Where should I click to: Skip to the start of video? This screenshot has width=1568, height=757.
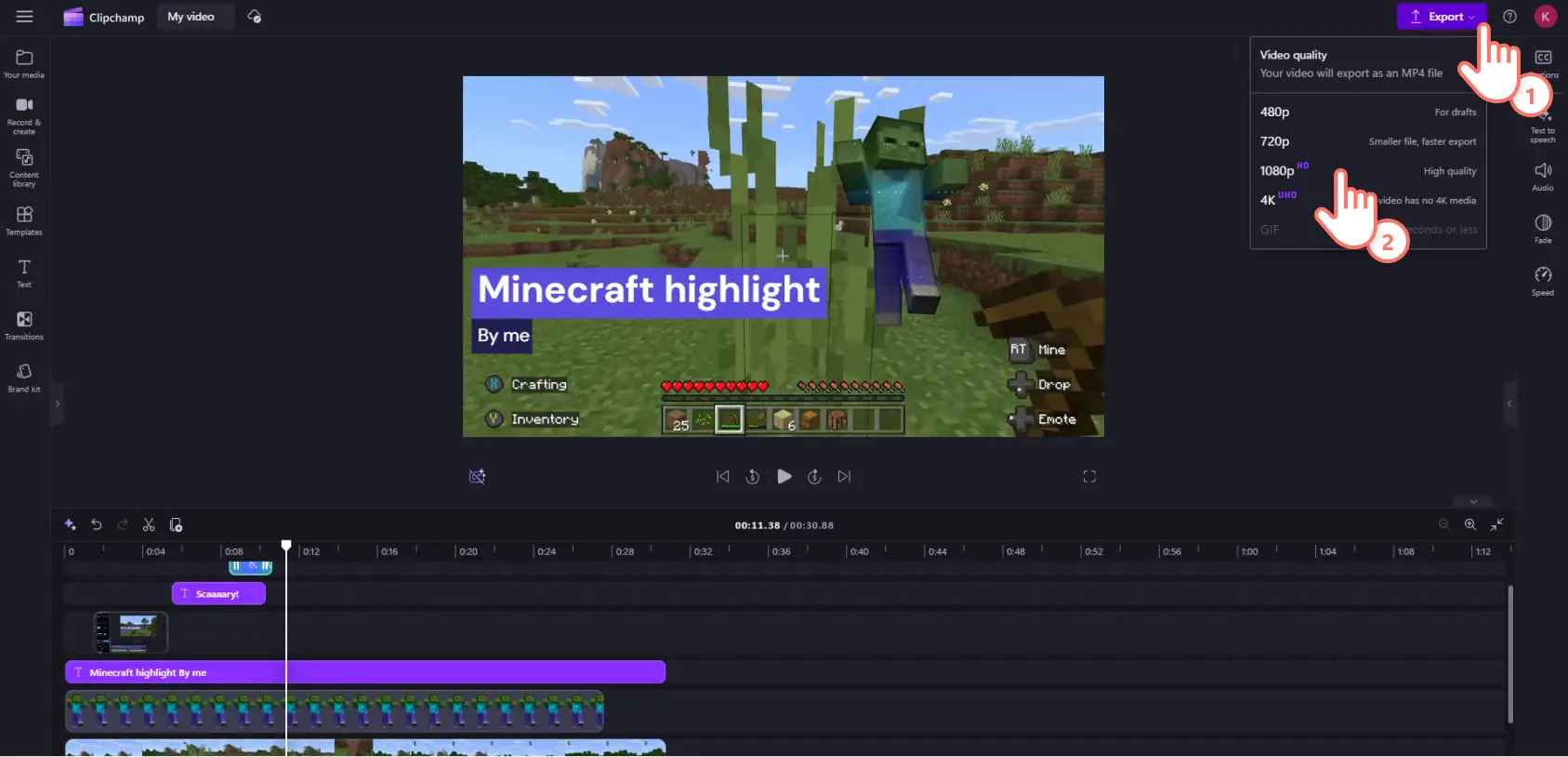pyautogui.click(x=722, y=476)
